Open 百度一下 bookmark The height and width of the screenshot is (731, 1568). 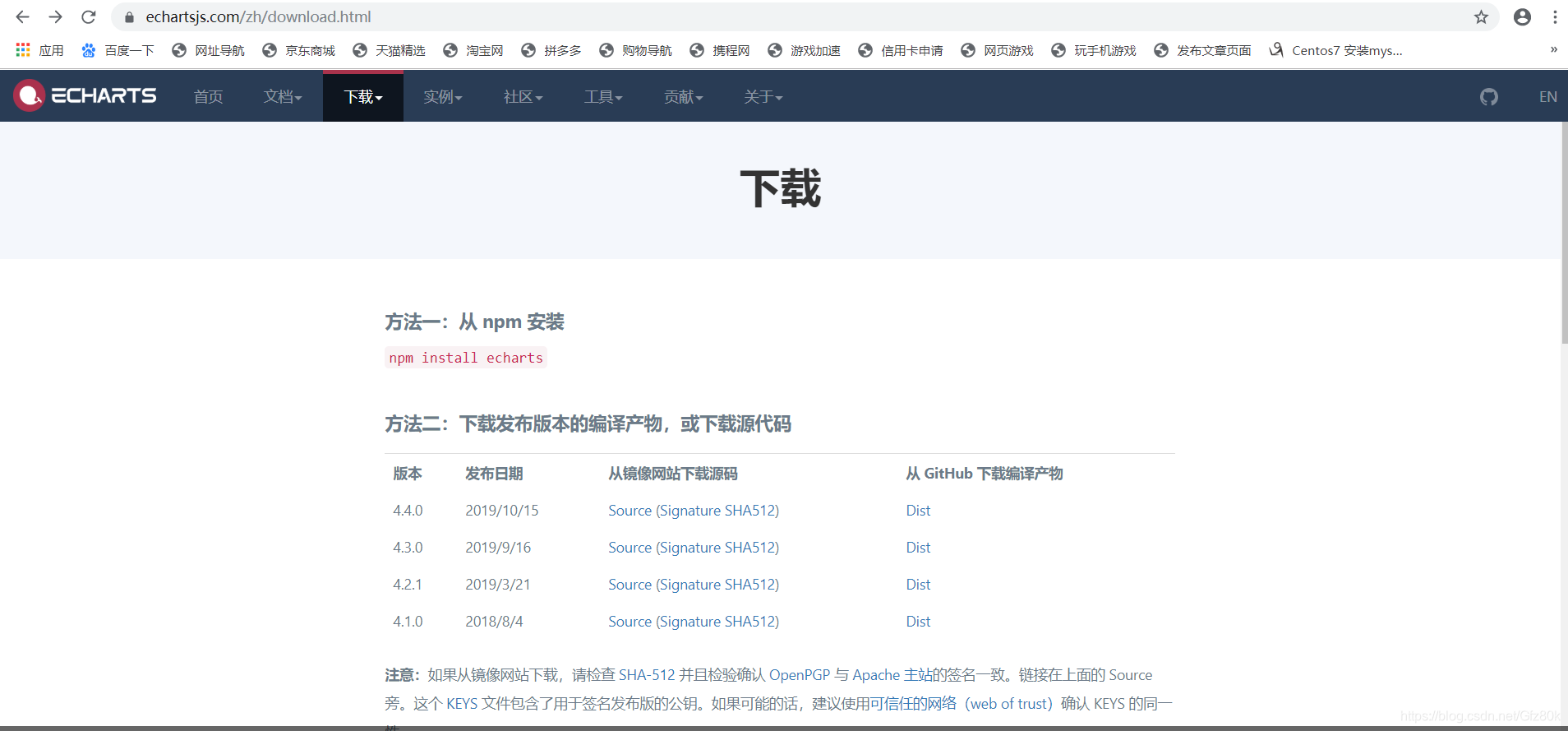point(118,50)
